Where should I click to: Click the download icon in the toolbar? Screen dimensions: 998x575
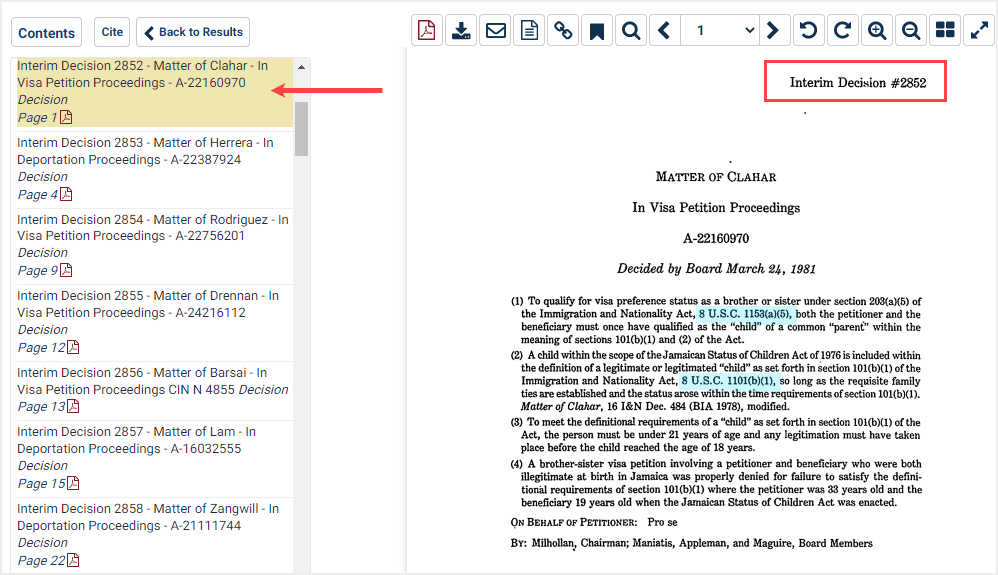(461, 31)
